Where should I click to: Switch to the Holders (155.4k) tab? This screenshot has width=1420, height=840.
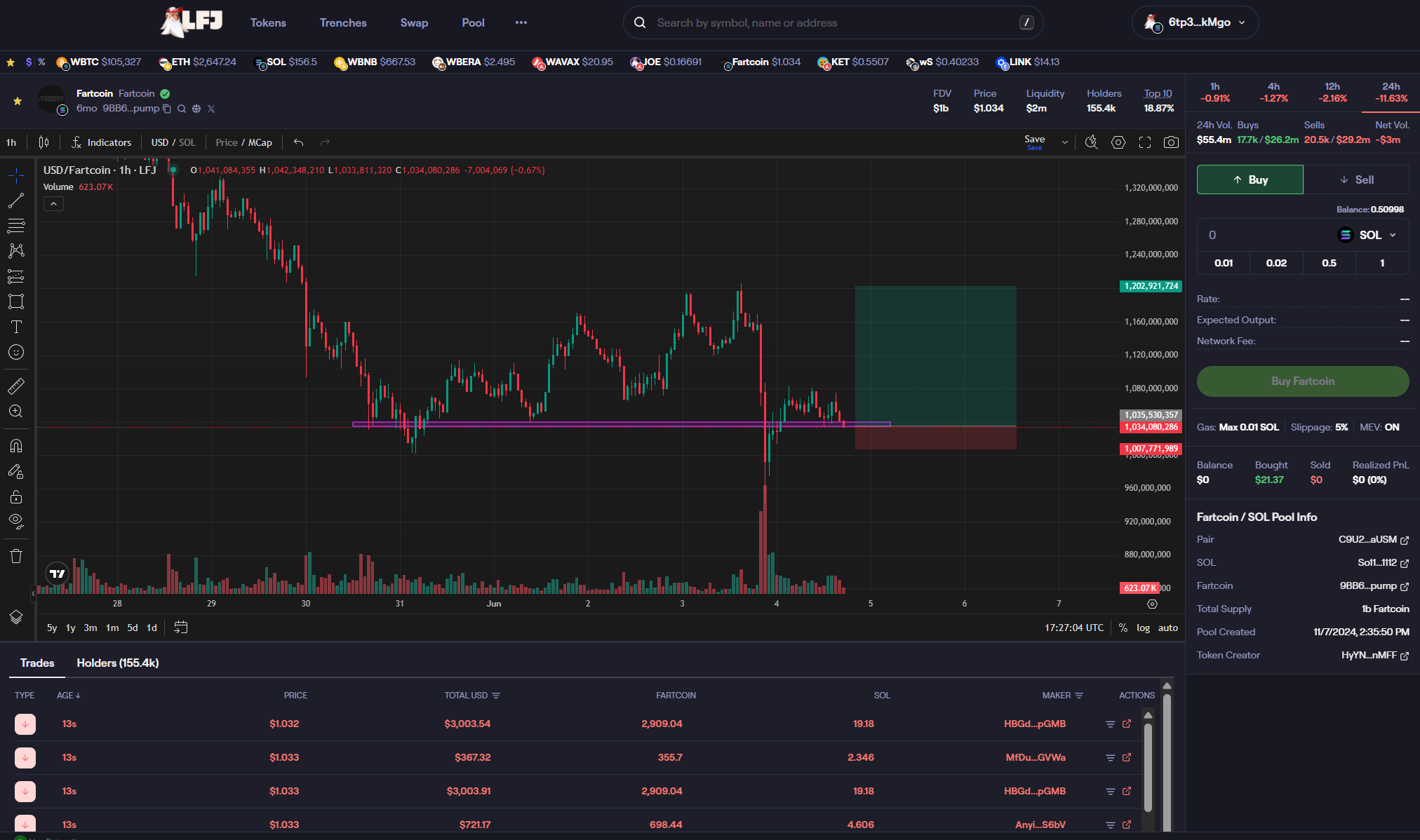click(x=117, y=663)
